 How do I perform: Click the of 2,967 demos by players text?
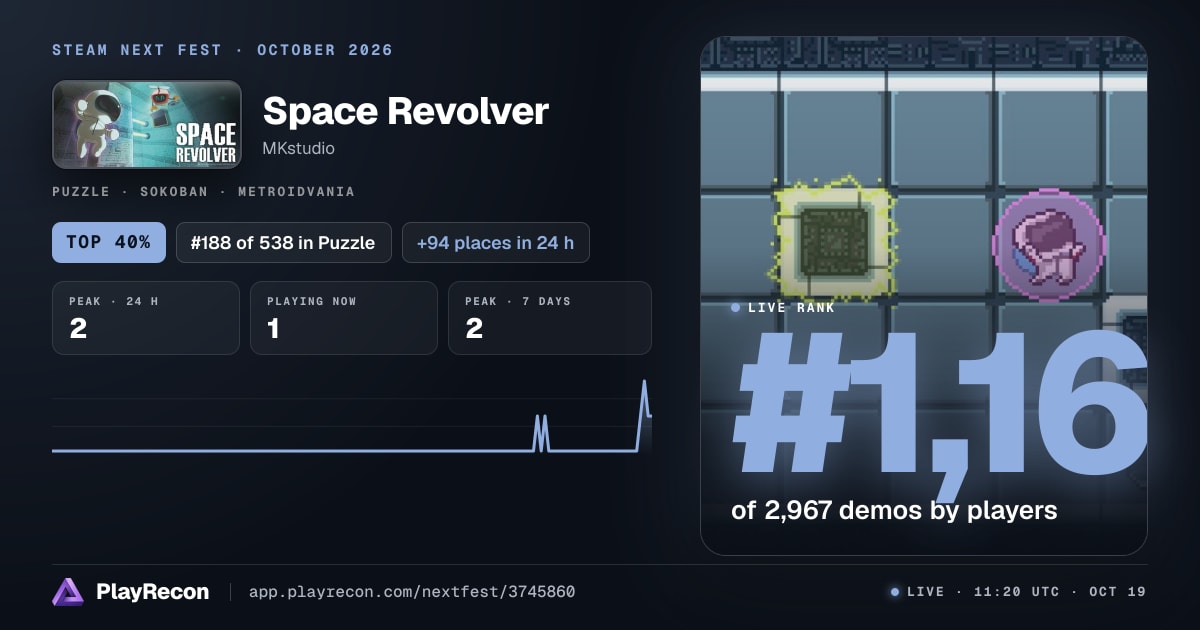pos(894,510)
